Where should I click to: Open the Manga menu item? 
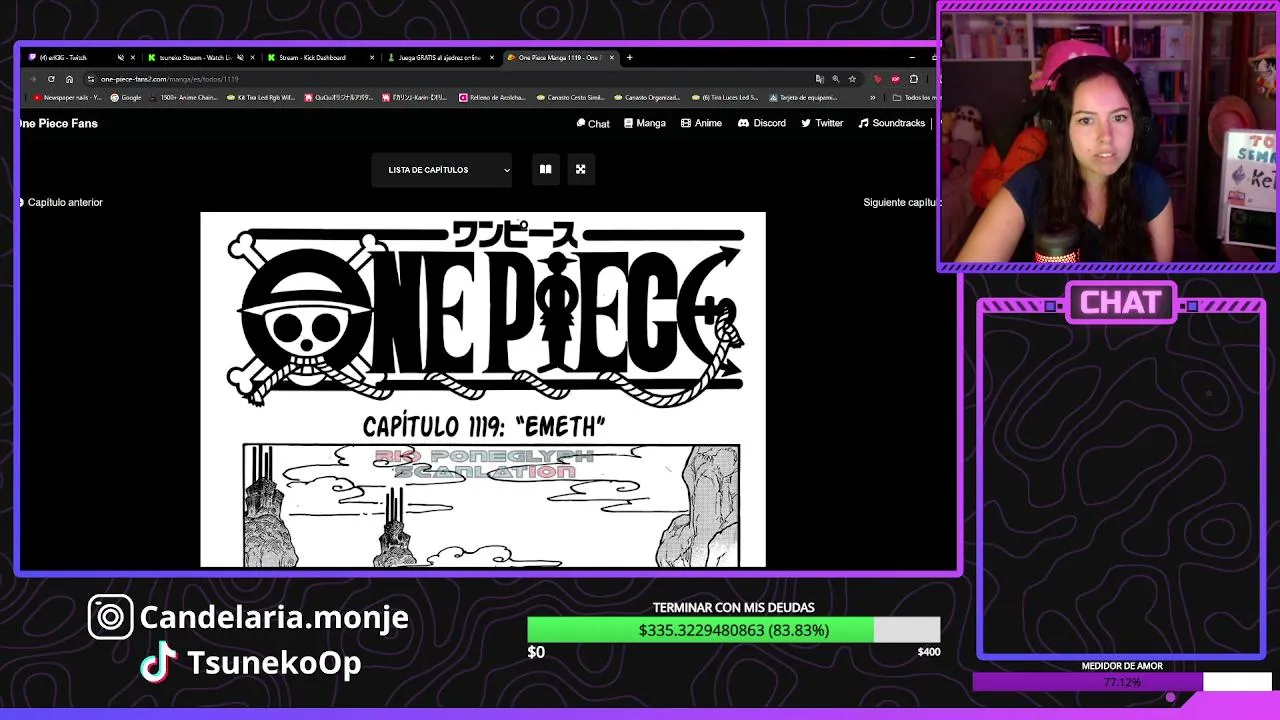[x=644, y=124]
